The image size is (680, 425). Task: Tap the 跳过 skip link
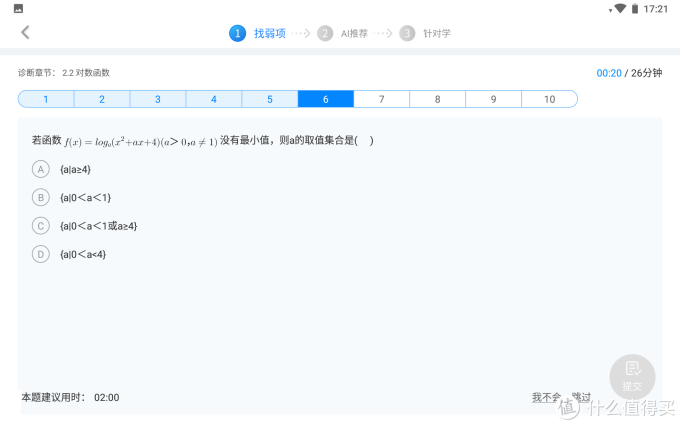[582, 397]
